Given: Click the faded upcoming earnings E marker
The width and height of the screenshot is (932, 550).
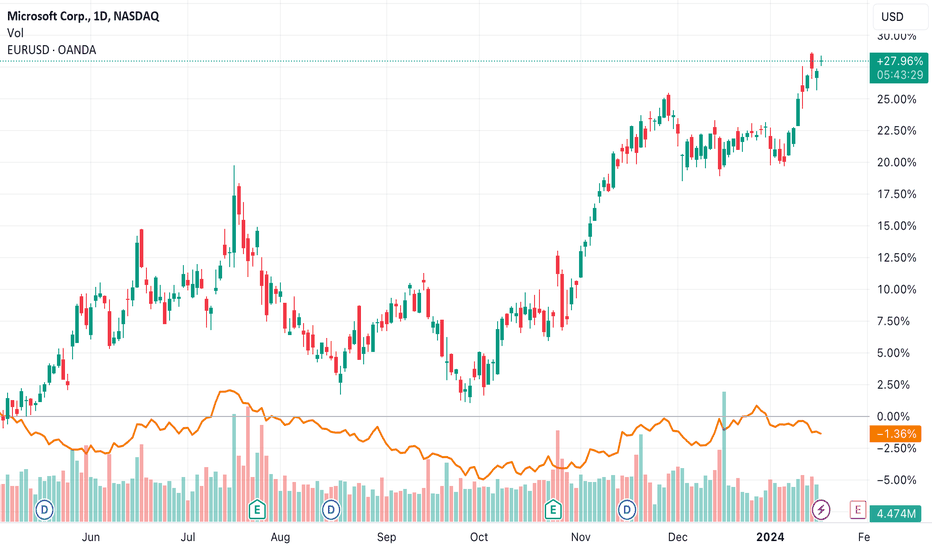Looking at the screenshot, I should (858, 510).
